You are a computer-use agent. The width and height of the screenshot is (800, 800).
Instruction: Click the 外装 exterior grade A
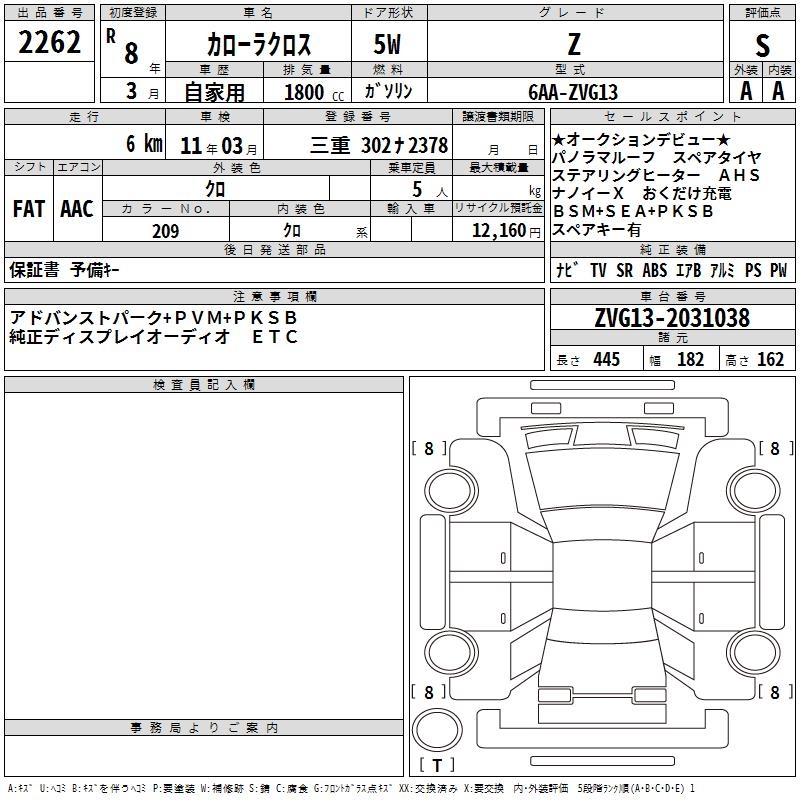coord(746,91)
